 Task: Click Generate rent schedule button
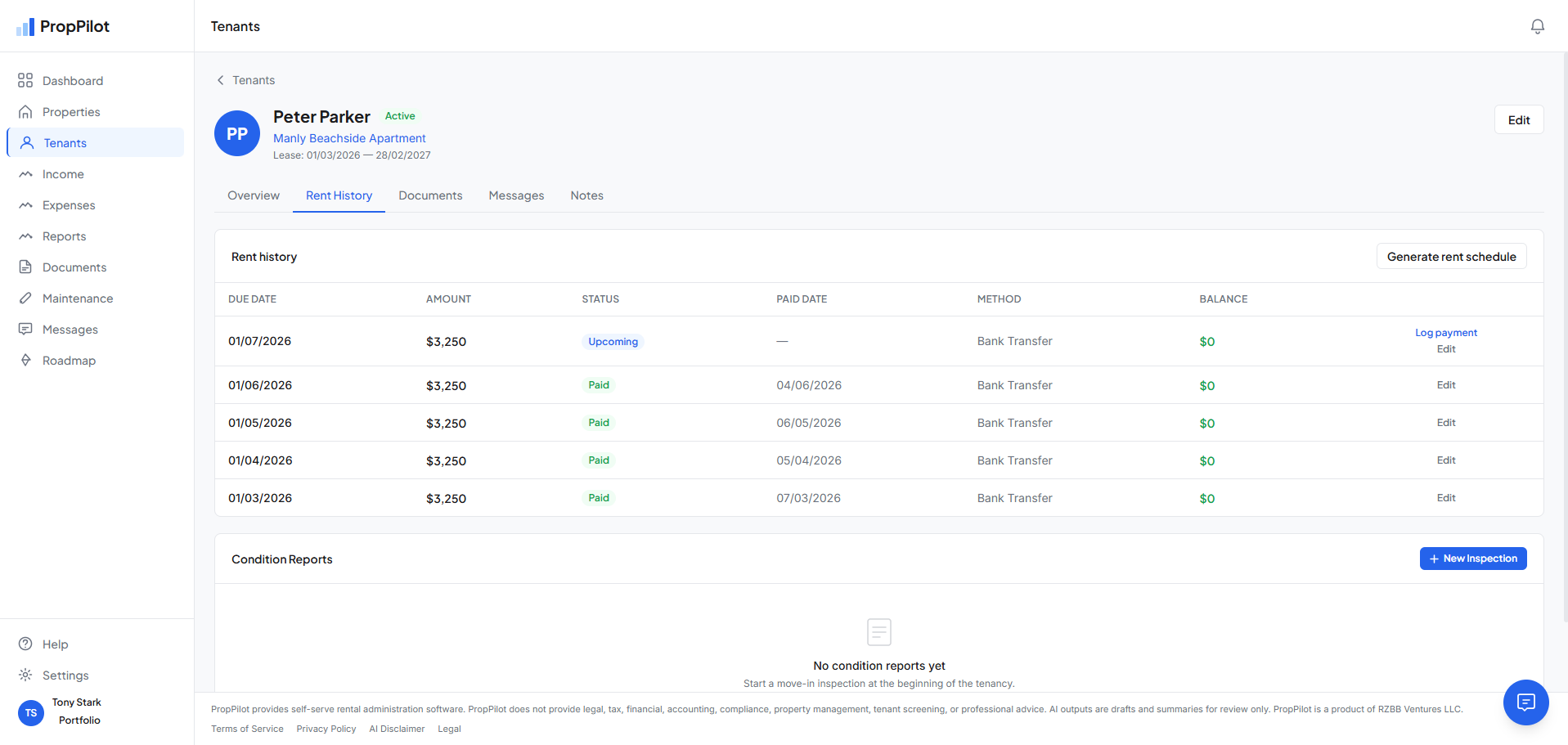pyautogui.click(x=1451, y=256)
